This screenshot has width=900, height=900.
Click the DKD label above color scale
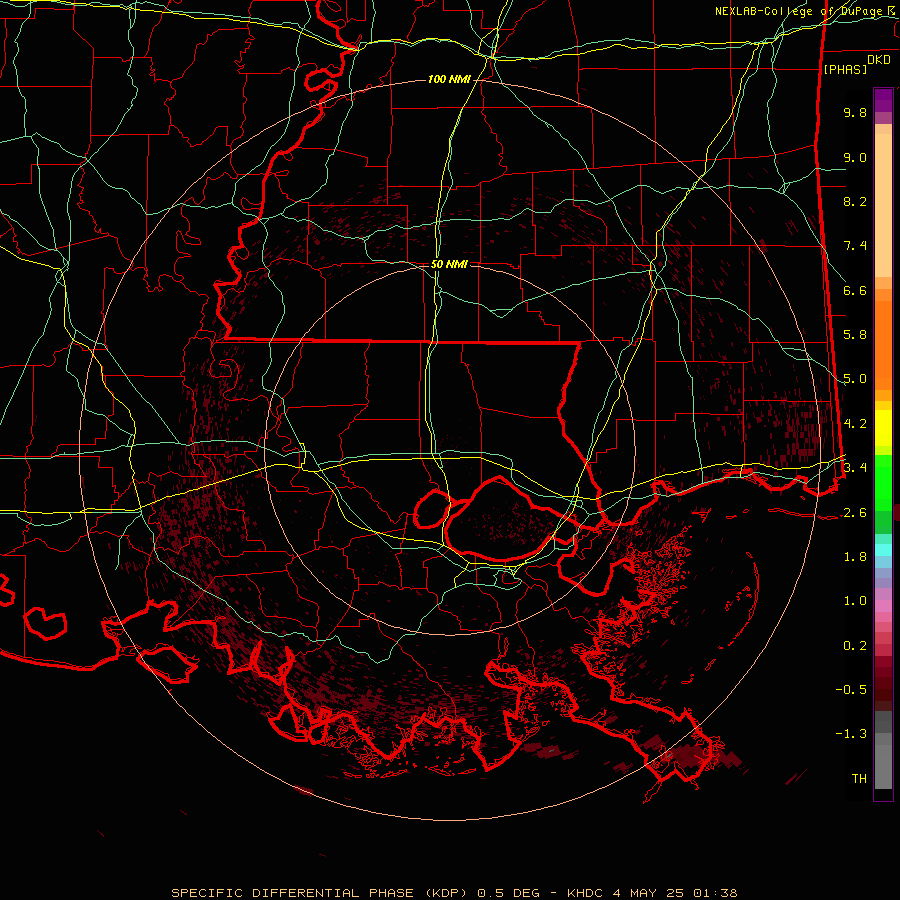[879, 59]
